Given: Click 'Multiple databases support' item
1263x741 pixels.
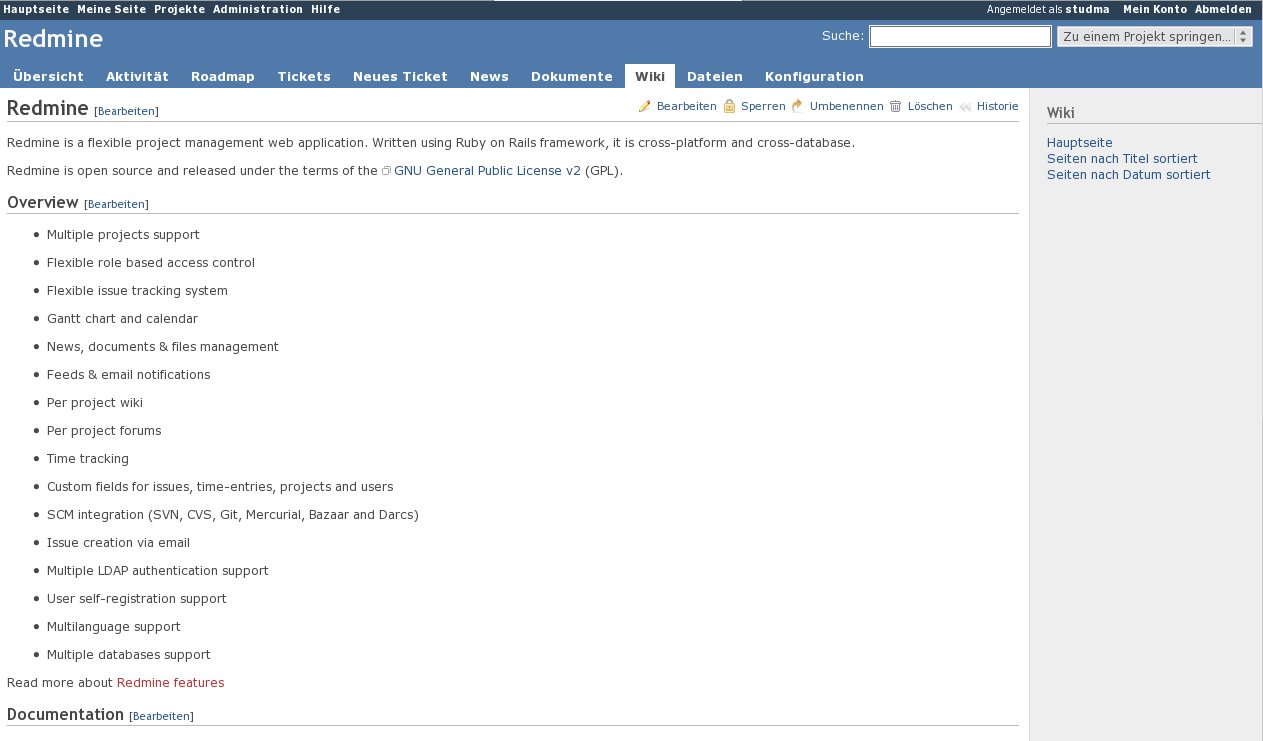Looking at the screenshot, I should (x=129, y=655).
